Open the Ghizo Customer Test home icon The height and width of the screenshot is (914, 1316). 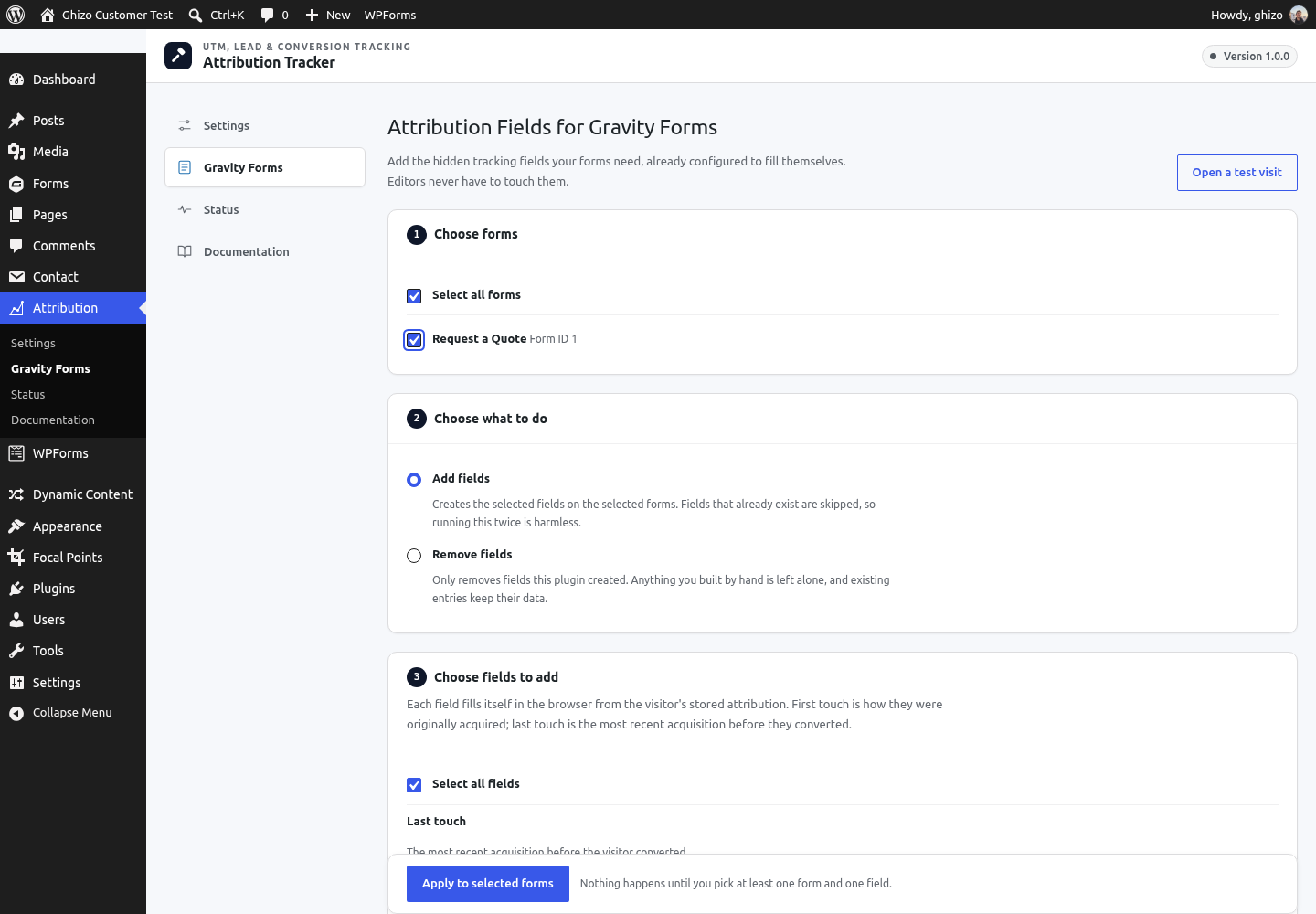48,15
